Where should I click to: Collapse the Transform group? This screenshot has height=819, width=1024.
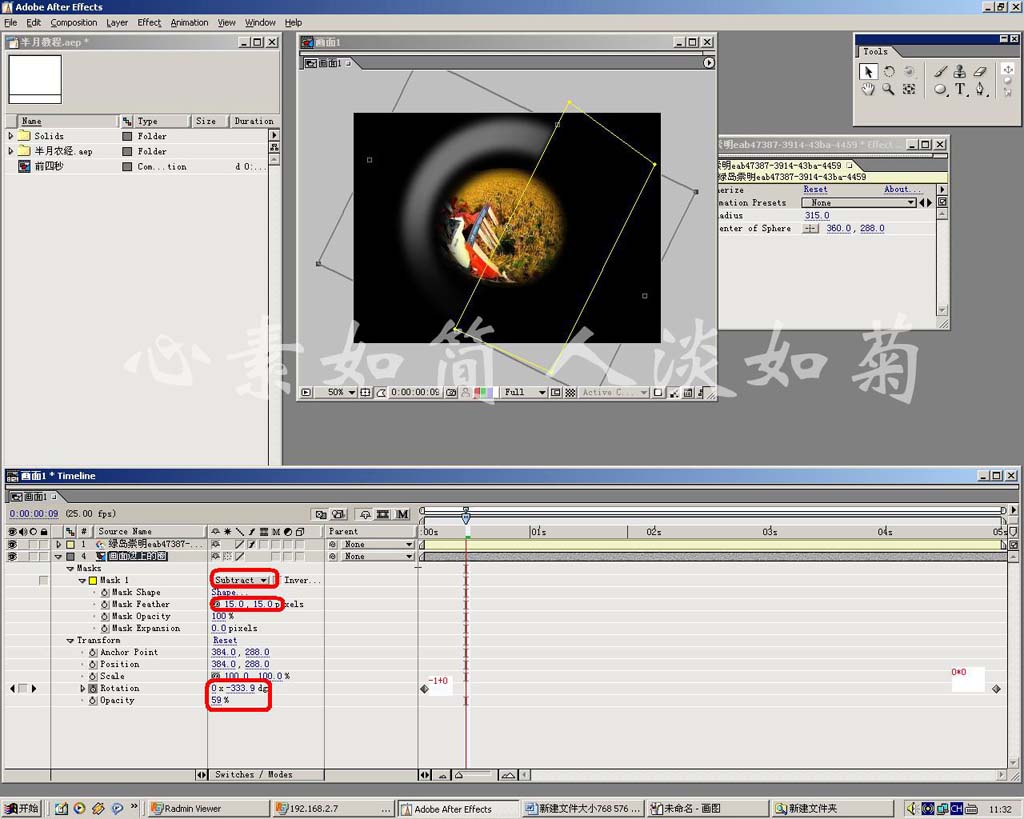click(70, 641)
